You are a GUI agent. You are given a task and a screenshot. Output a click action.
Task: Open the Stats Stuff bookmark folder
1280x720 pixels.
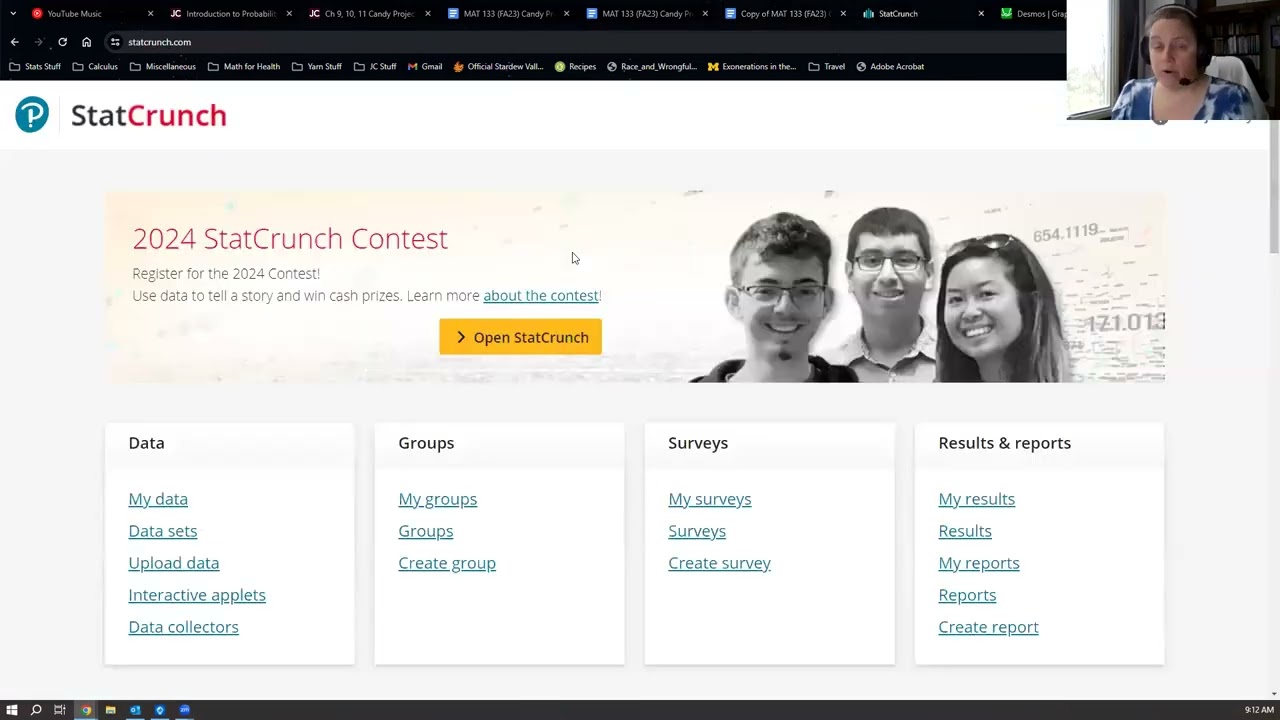[x=35, y=67]
